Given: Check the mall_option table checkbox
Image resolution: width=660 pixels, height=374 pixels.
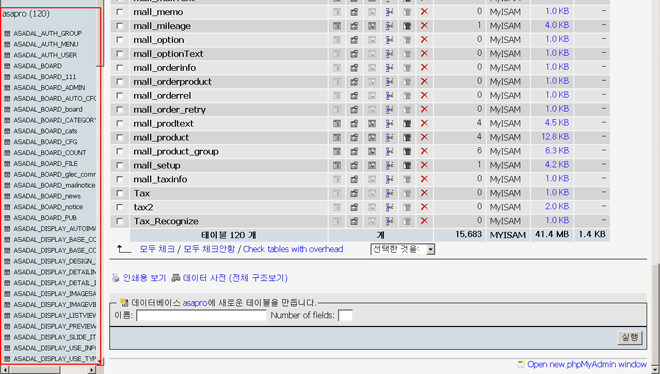Looking at the screenshot, I should pyautogui.click(x=120, y=40).
